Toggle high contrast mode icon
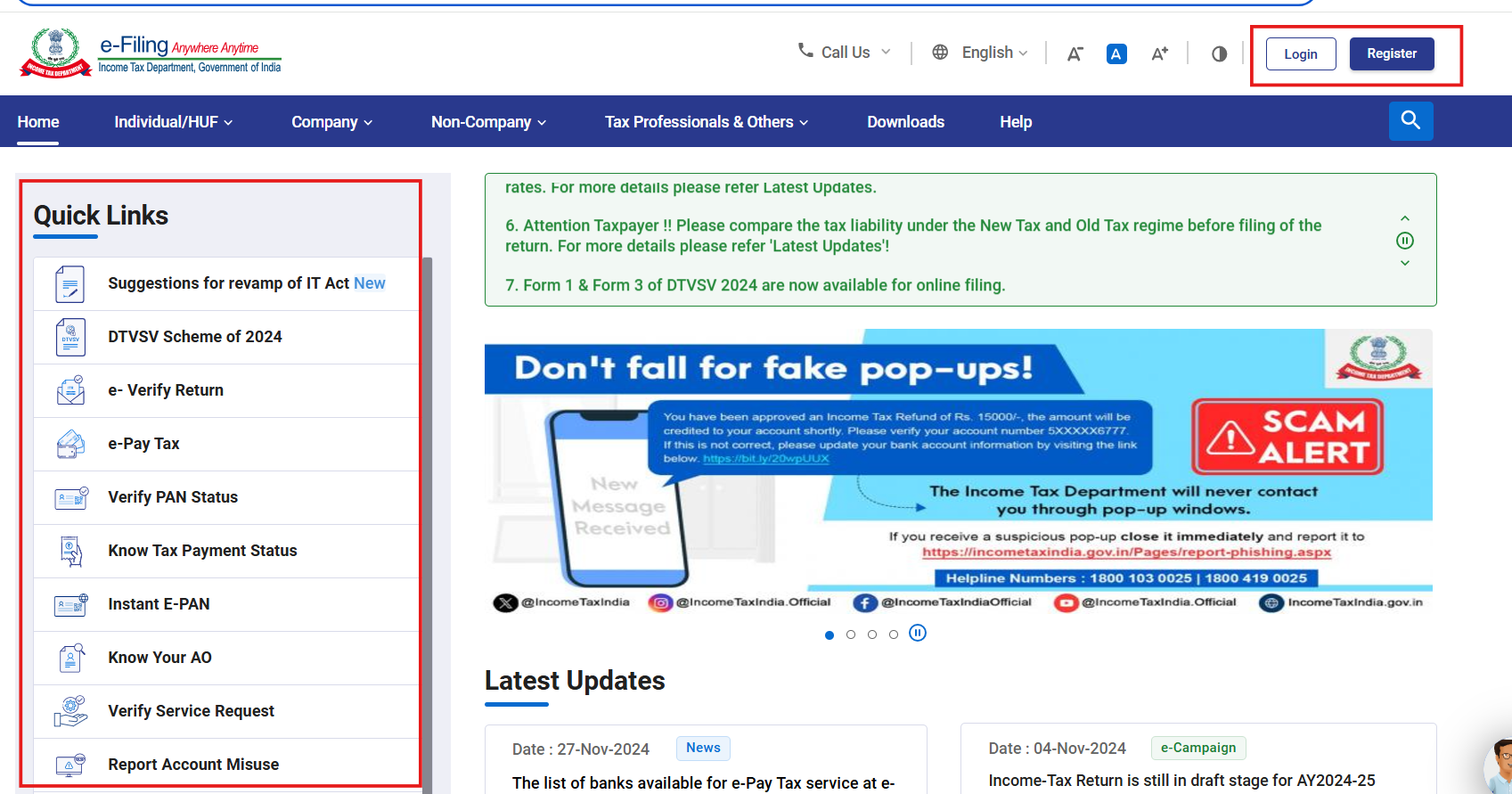Image resolution: width=1512 pixels, height=794 pixels. click(1220, 53)
